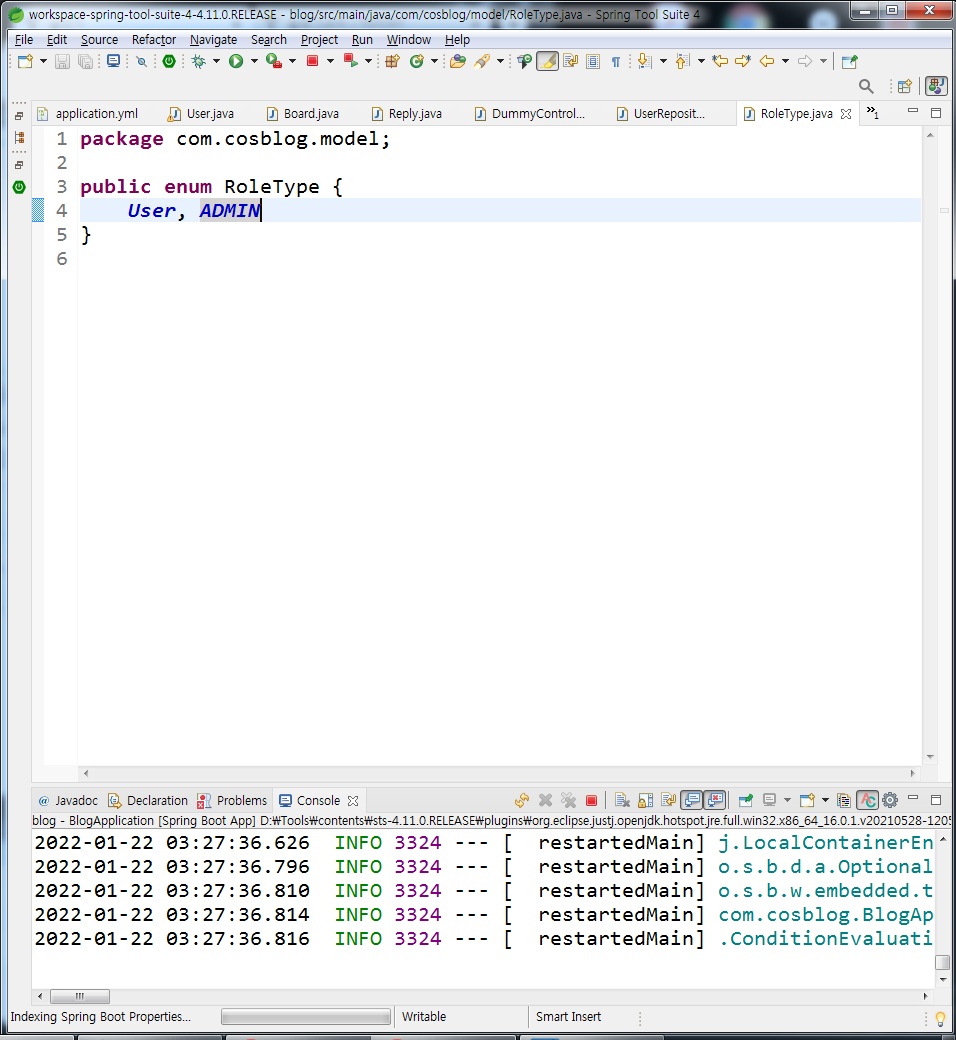The width and height of the screenshot is (956, 1040).
Task: Open the Problems view tab
Action: (232, 801)
